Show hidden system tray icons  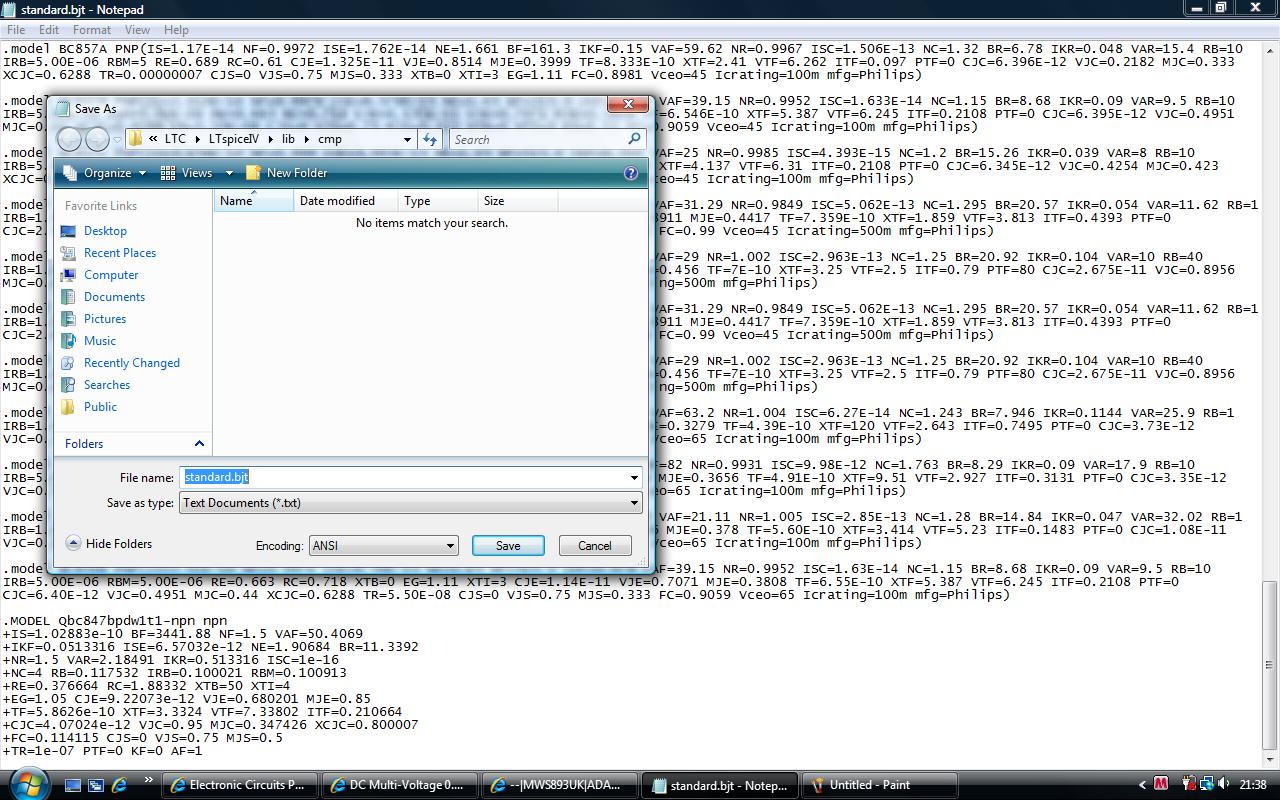point(1142,785)
